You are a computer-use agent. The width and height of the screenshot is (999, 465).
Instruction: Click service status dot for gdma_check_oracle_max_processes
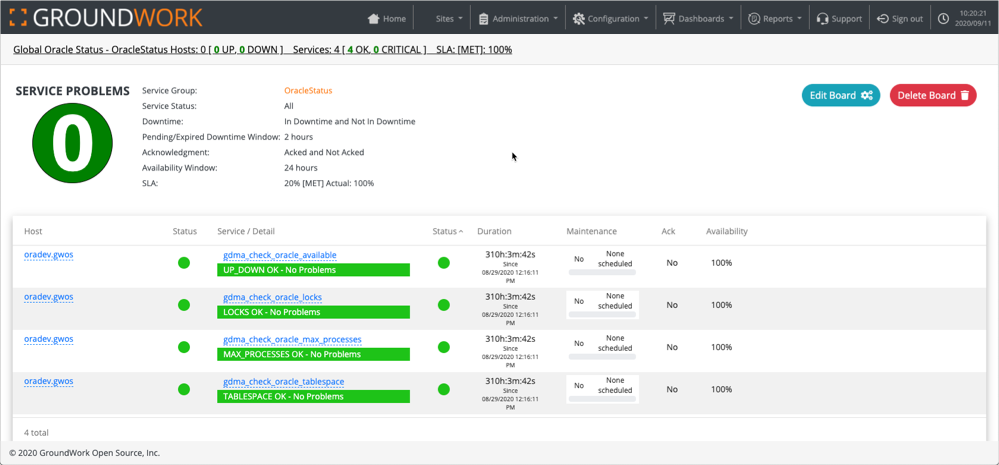[x=444, y=347]
